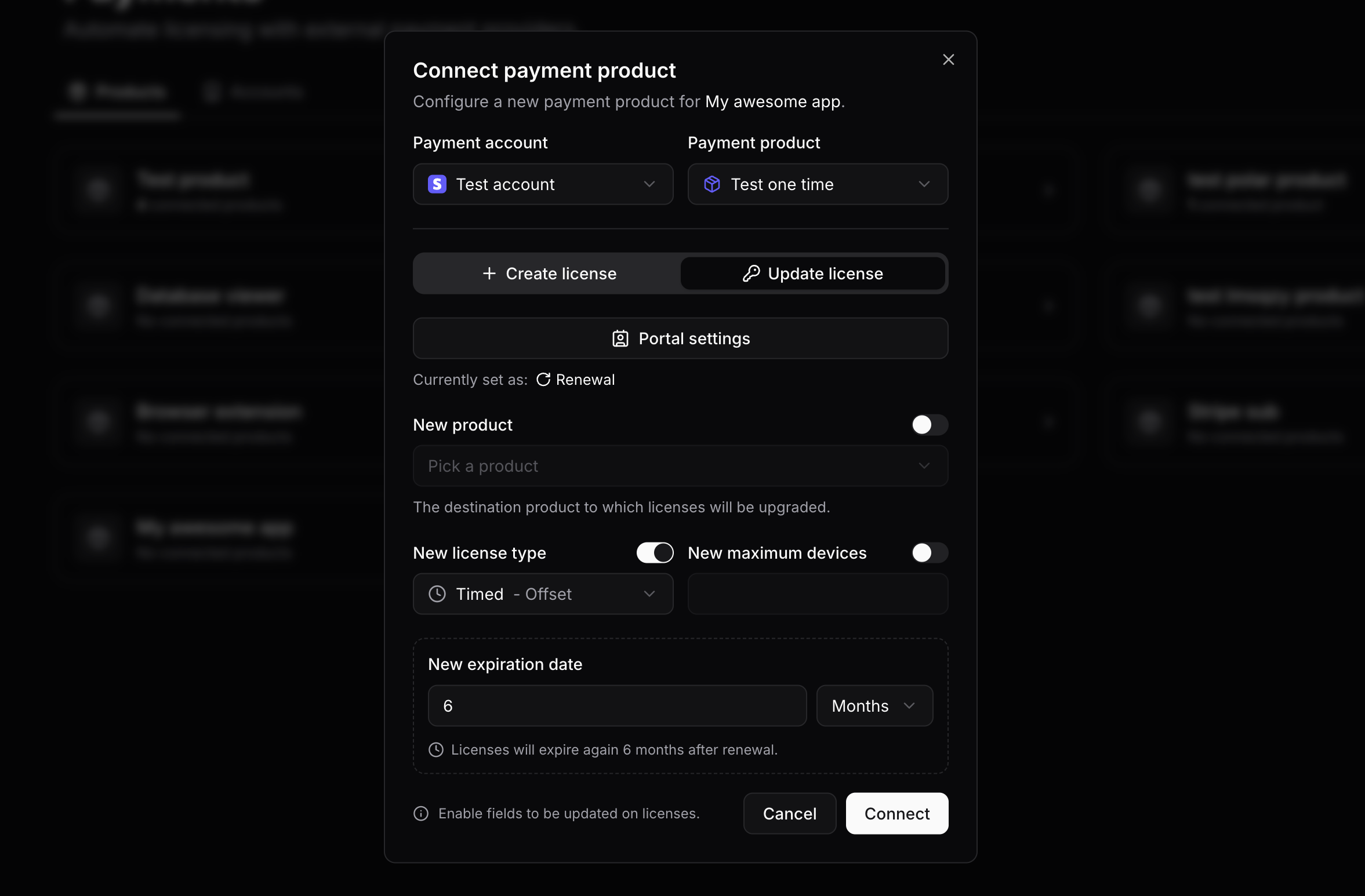The width and height of the screenshot is (1365, 896).
Task: Click the Stripe icon in Test account field
Action: (437, 184)
